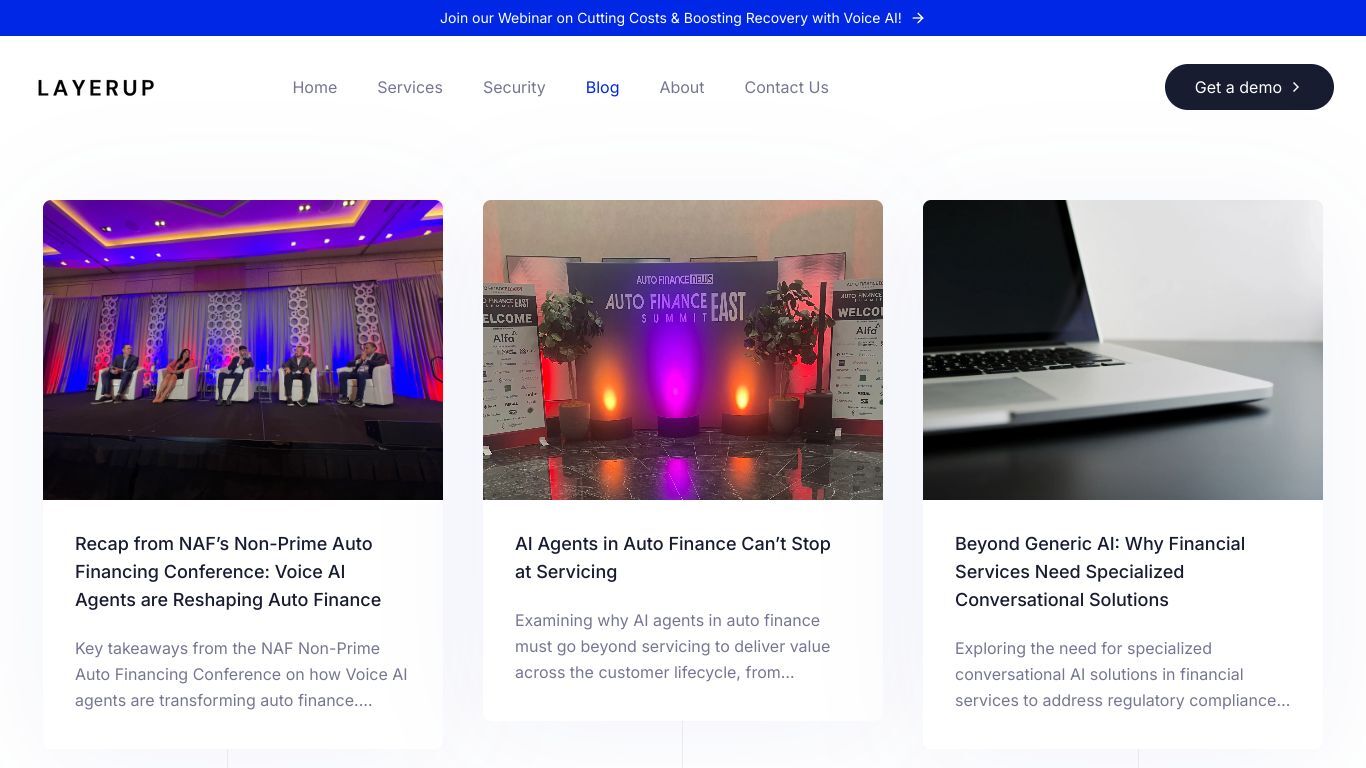Open article Recap from NAF's Non-Prime Auto Financing Conference
1366x768 pixels.
click(228, 572)
